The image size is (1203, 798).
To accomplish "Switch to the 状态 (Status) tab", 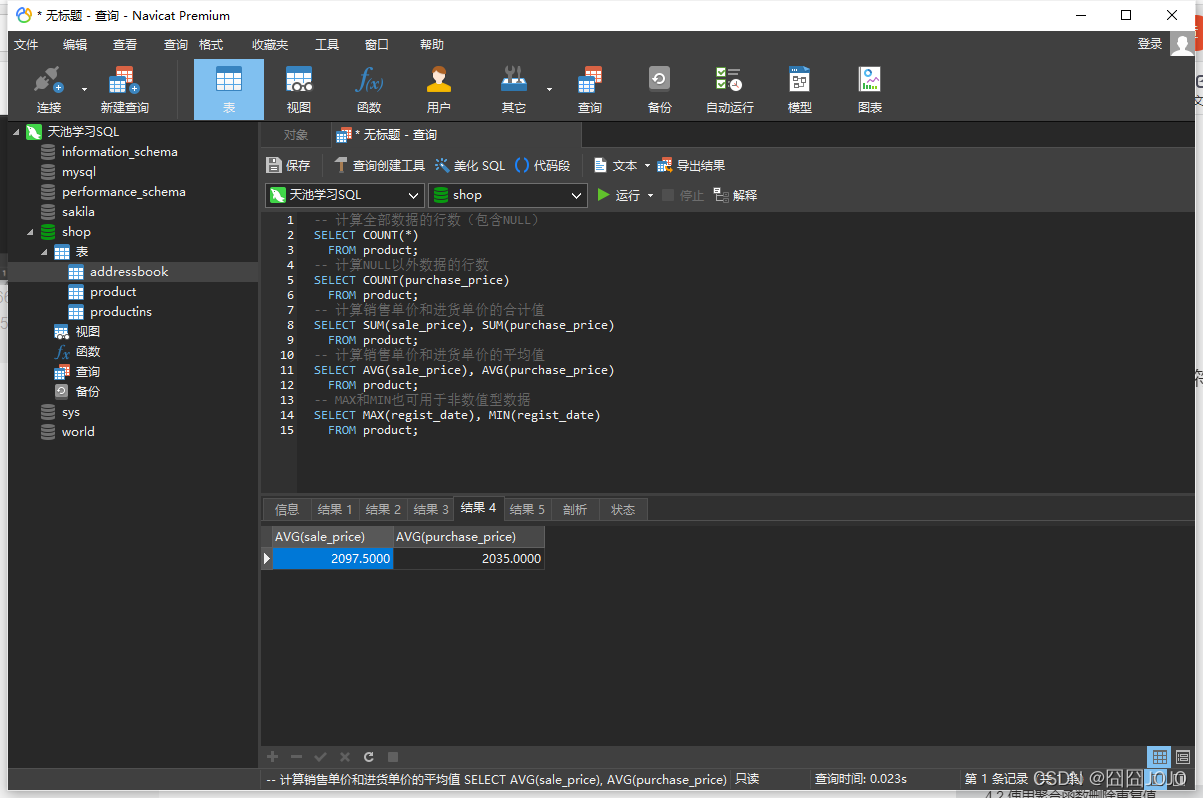I will (623, 509).
